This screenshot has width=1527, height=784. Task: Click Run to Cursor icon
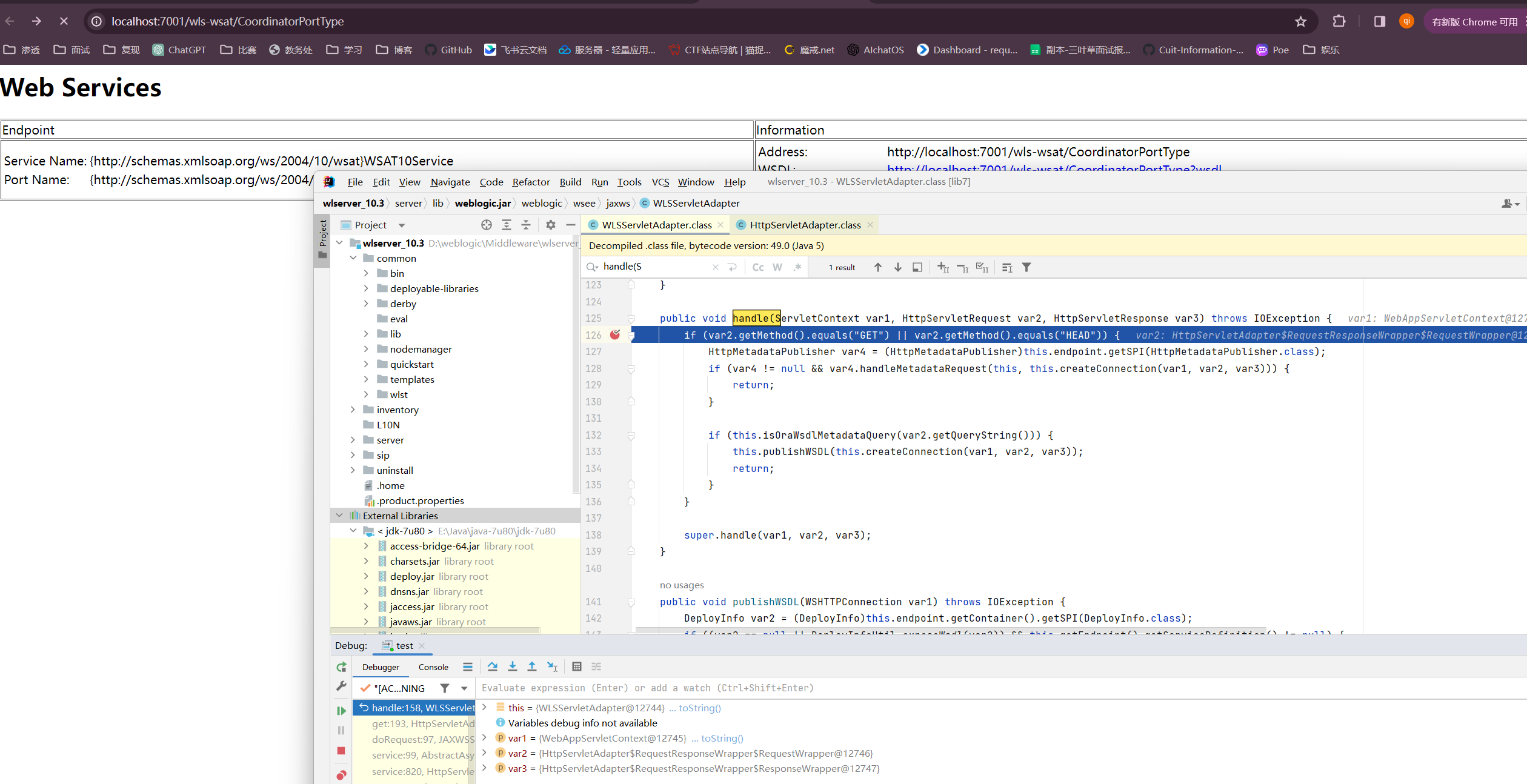552,666
